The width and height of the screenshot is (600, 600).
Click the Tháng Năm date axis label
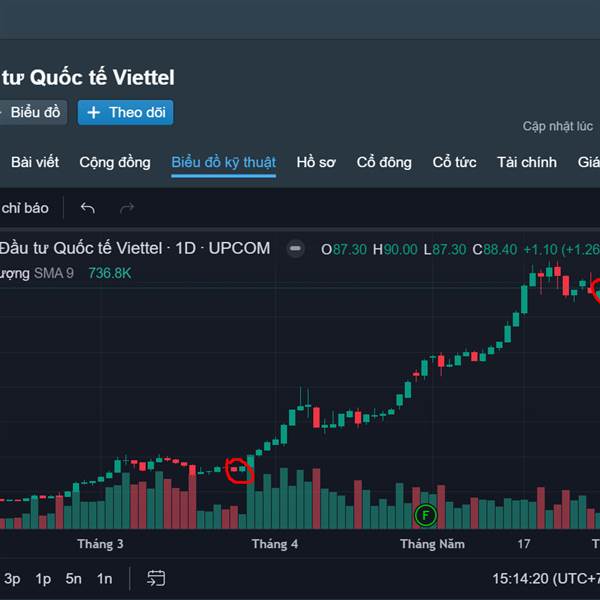coord(432,544)
